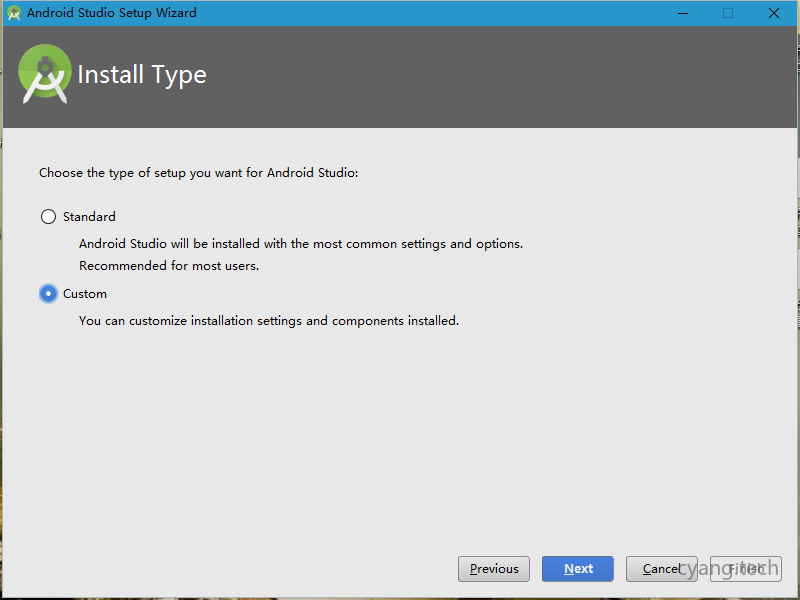Image resolution: width=800 pixels, height=600 pixels.
Task: Click the "Android Studio Setup Wizard" window title
Action: click(x=112, y=13)
